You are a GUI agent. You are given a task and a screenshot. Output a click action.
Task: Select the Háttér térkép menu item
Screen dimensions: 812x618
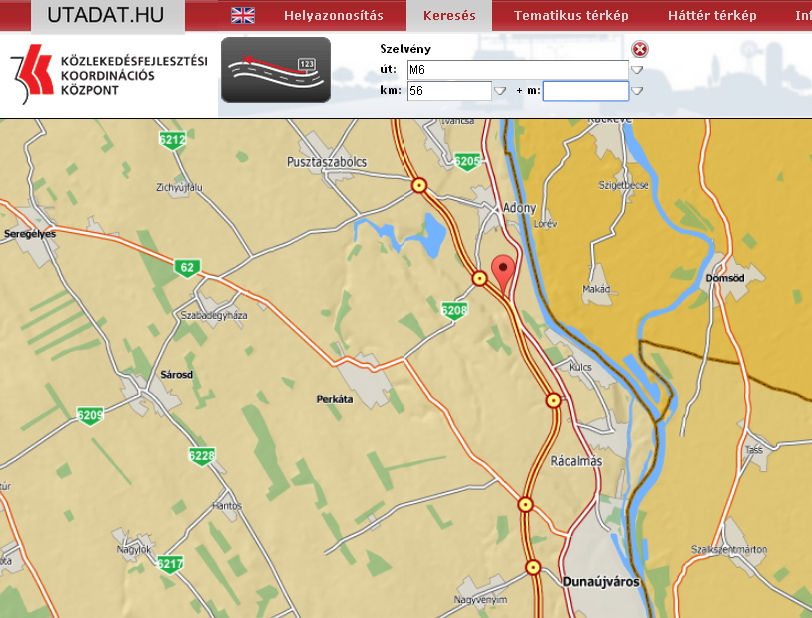[713, 15]
